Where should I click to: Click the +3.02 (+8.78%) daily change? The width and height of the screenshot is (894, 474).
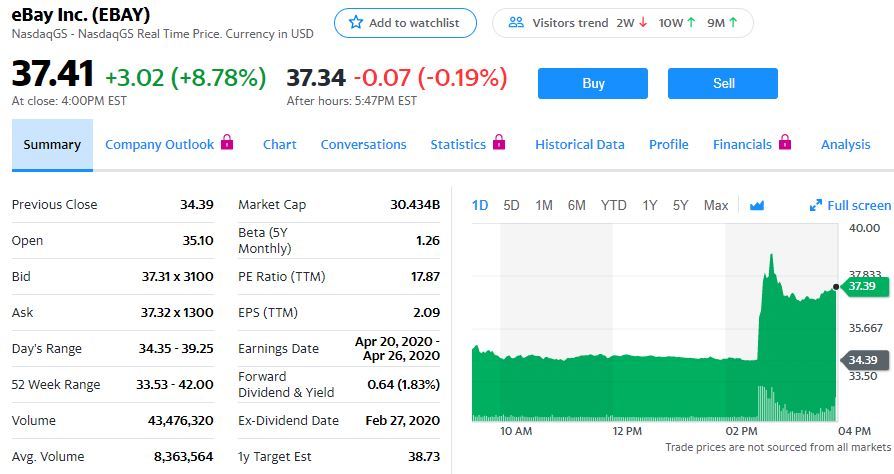coord(185,78)
